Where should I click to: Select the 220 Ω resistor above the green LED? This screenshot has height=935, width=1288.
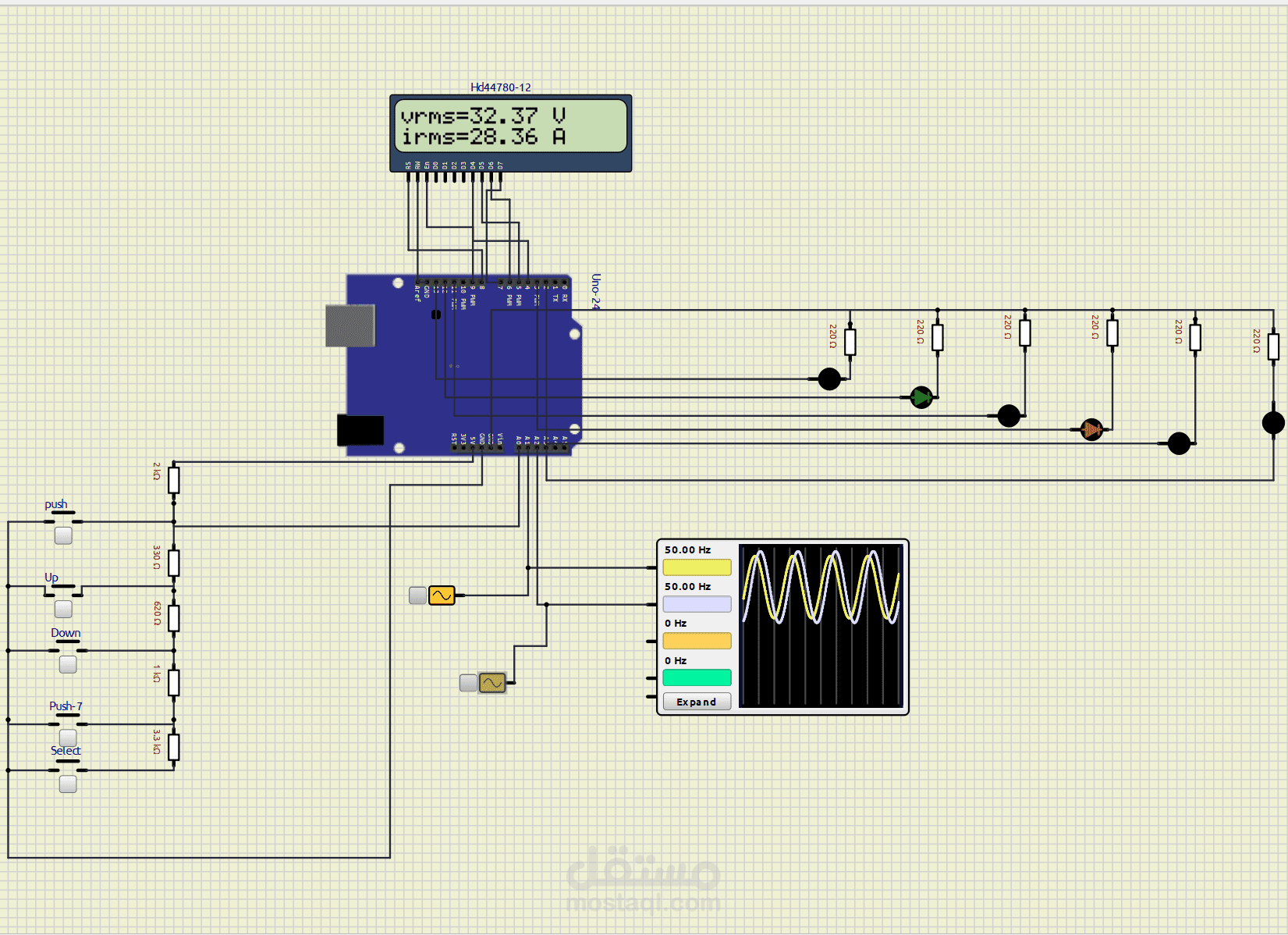point(938,337)
